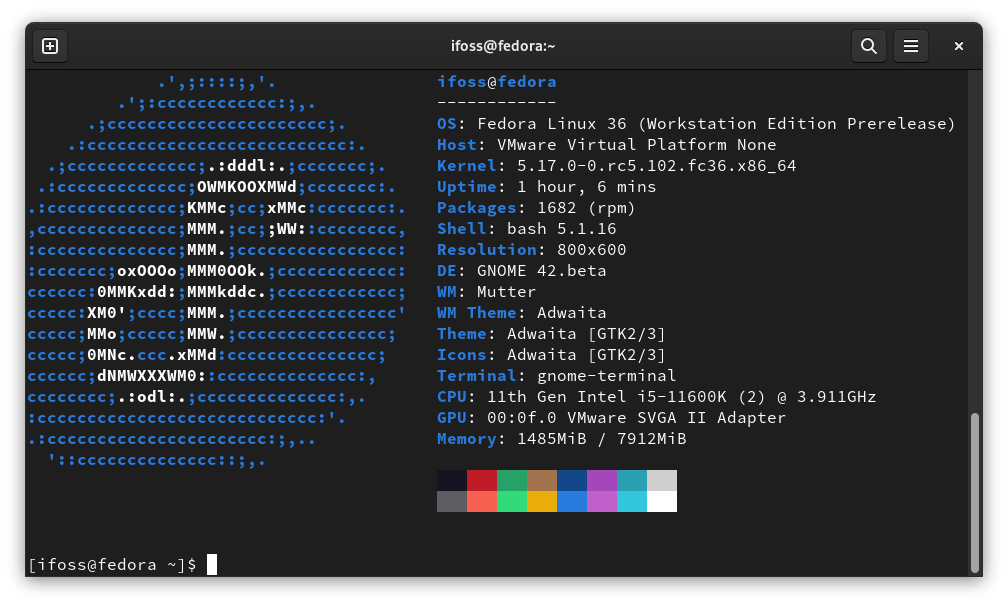Click the search magnifier icon

868,46
